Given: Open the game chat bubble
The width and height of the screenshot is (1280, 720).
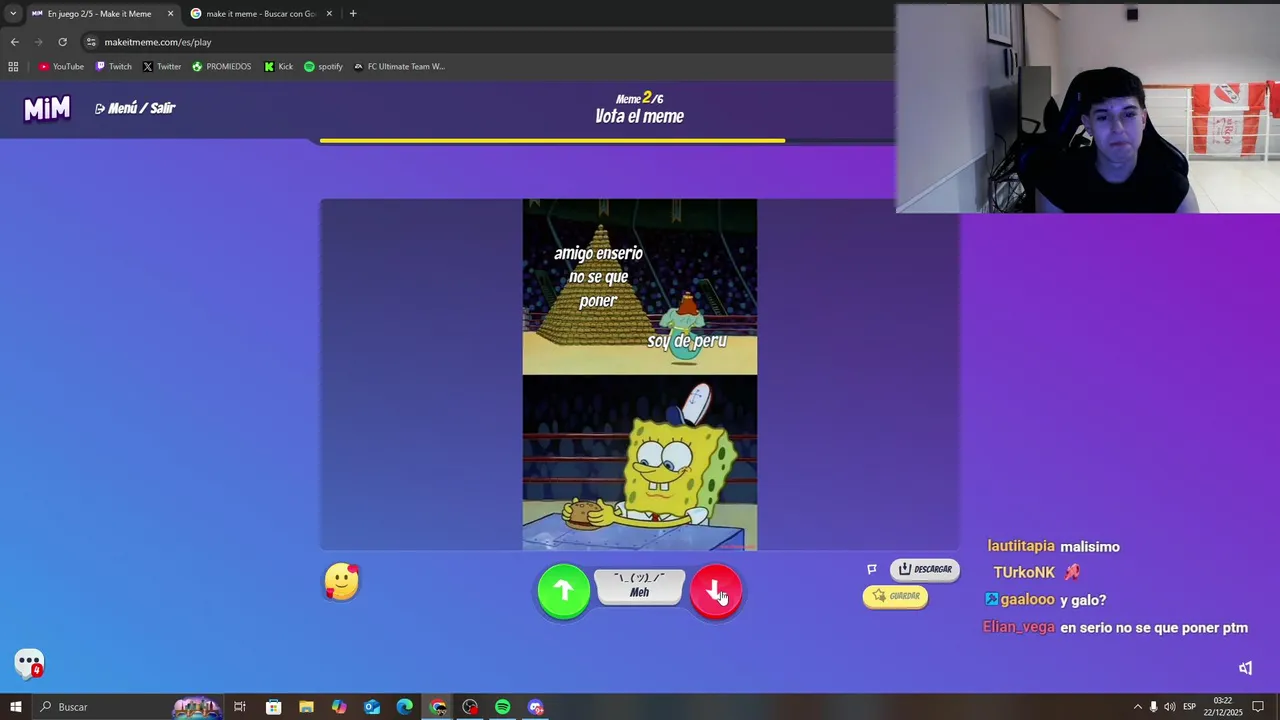Looking at the screenshot, I should click(x=29, y=663).
